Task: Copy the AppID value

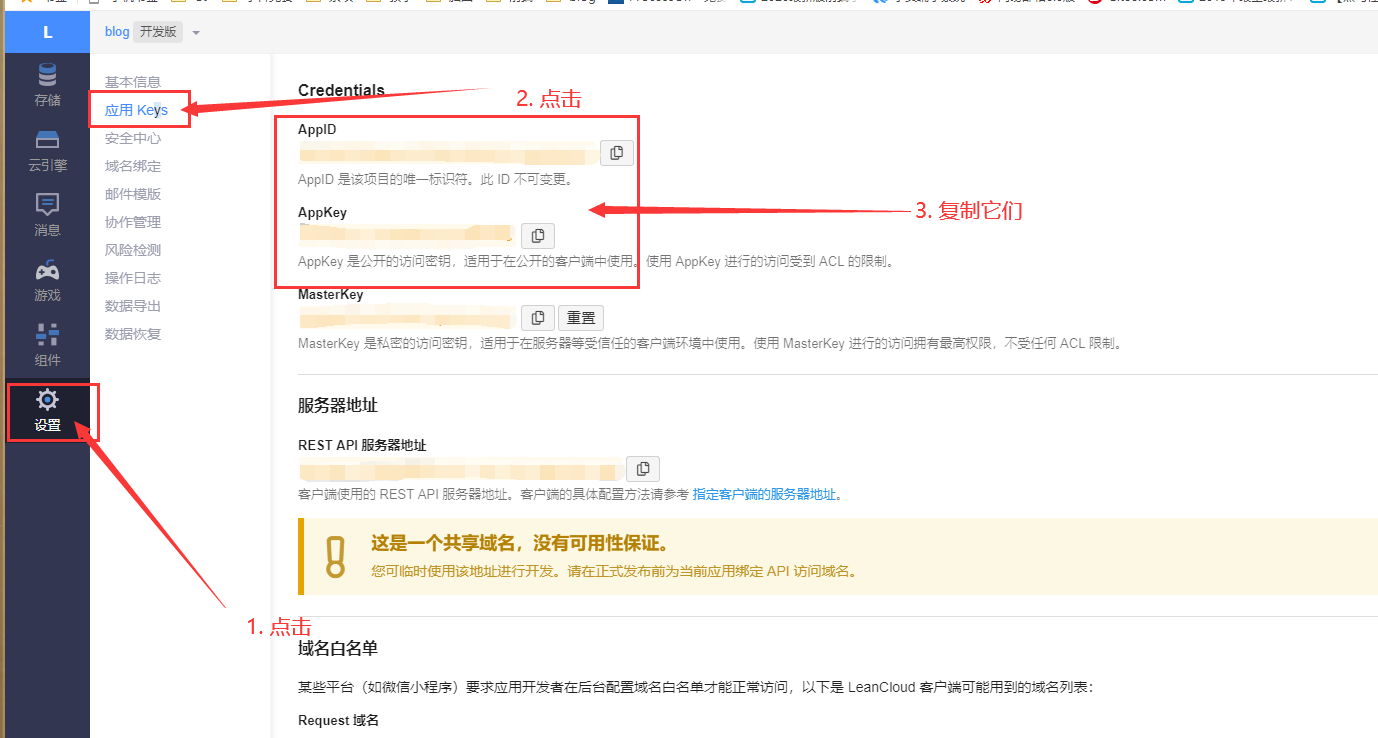Action: point(617,153)
